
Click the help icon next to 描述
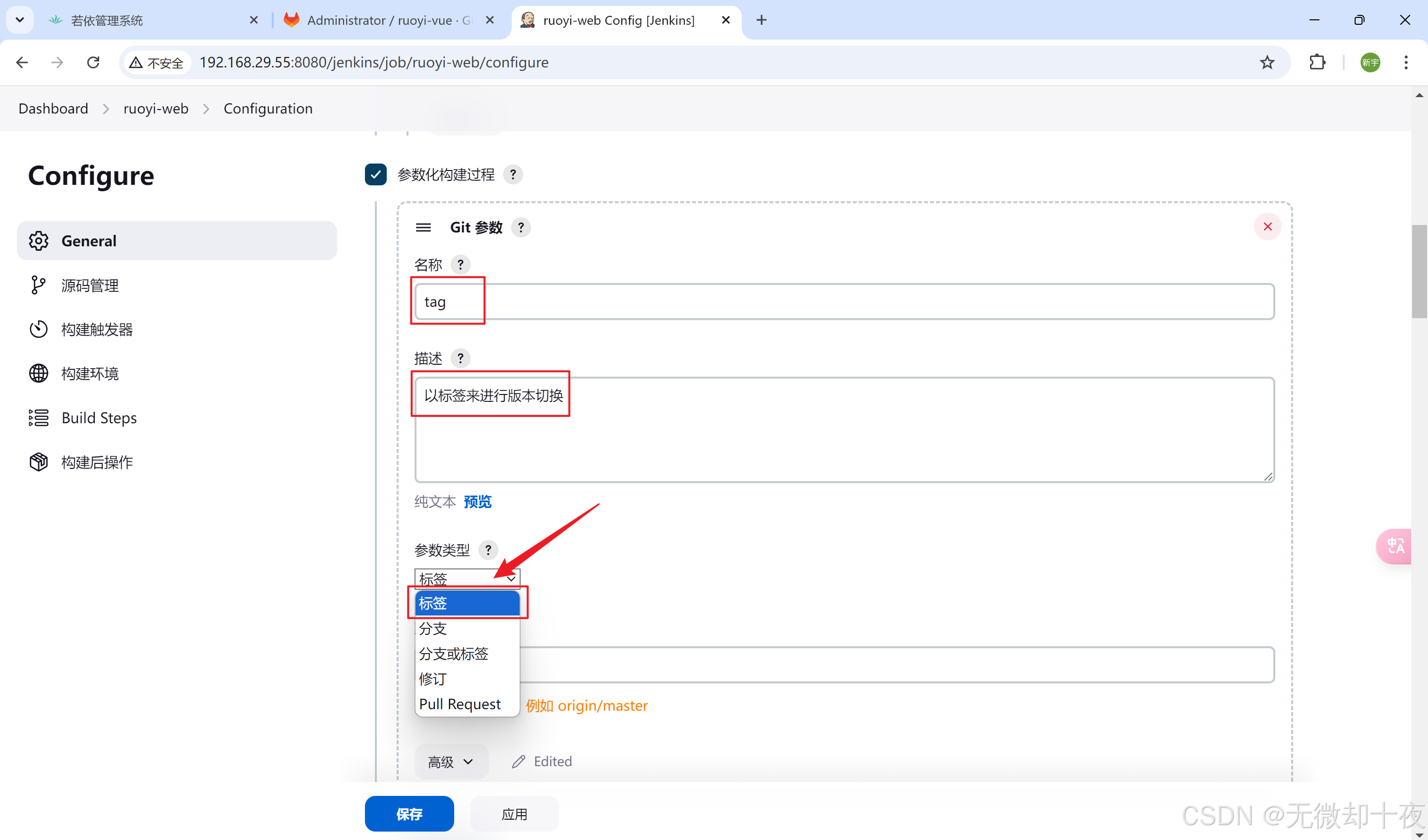460,358
